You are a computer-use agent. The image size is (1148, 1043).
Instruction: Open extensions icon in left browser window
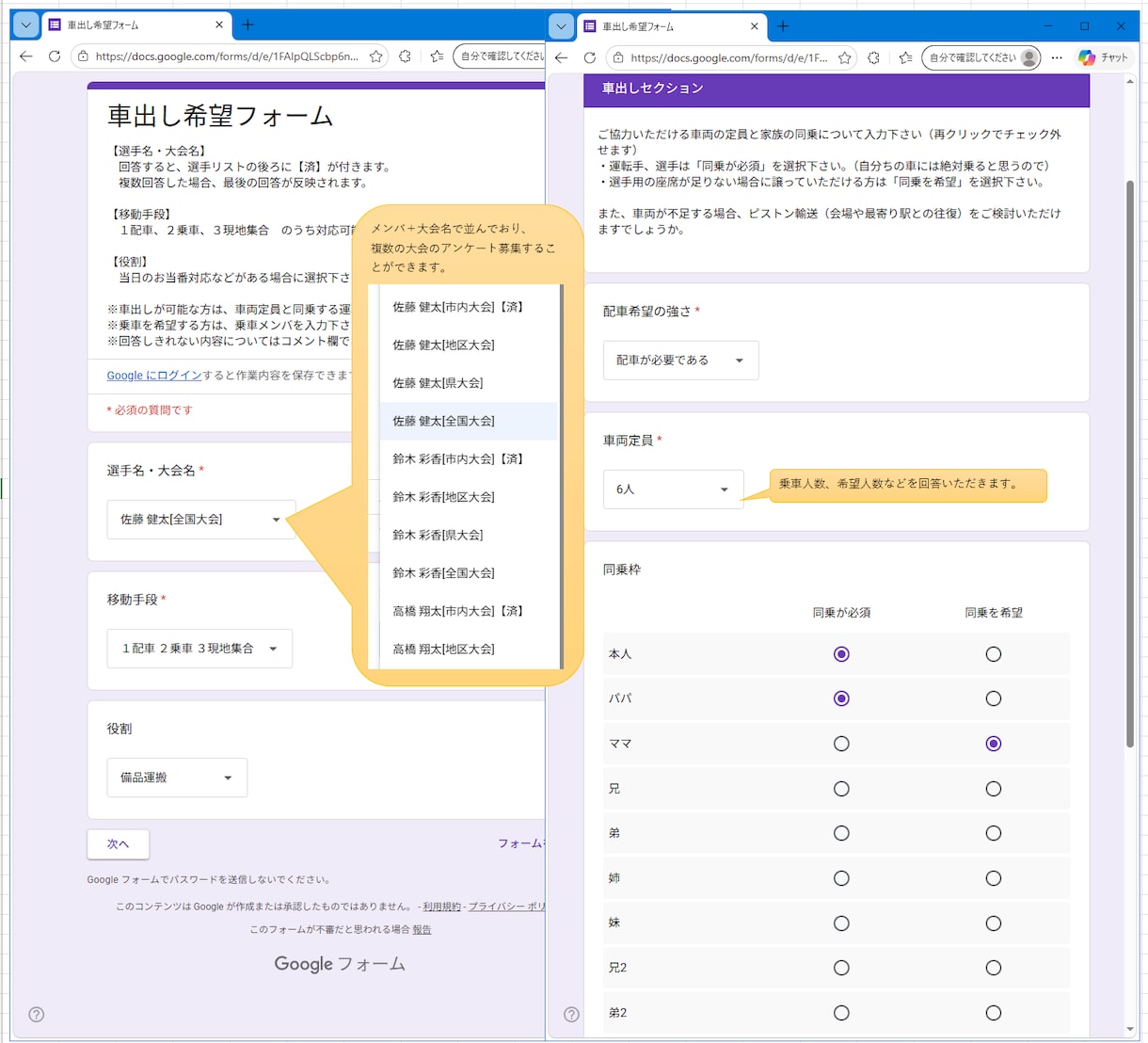coord(406,56)
